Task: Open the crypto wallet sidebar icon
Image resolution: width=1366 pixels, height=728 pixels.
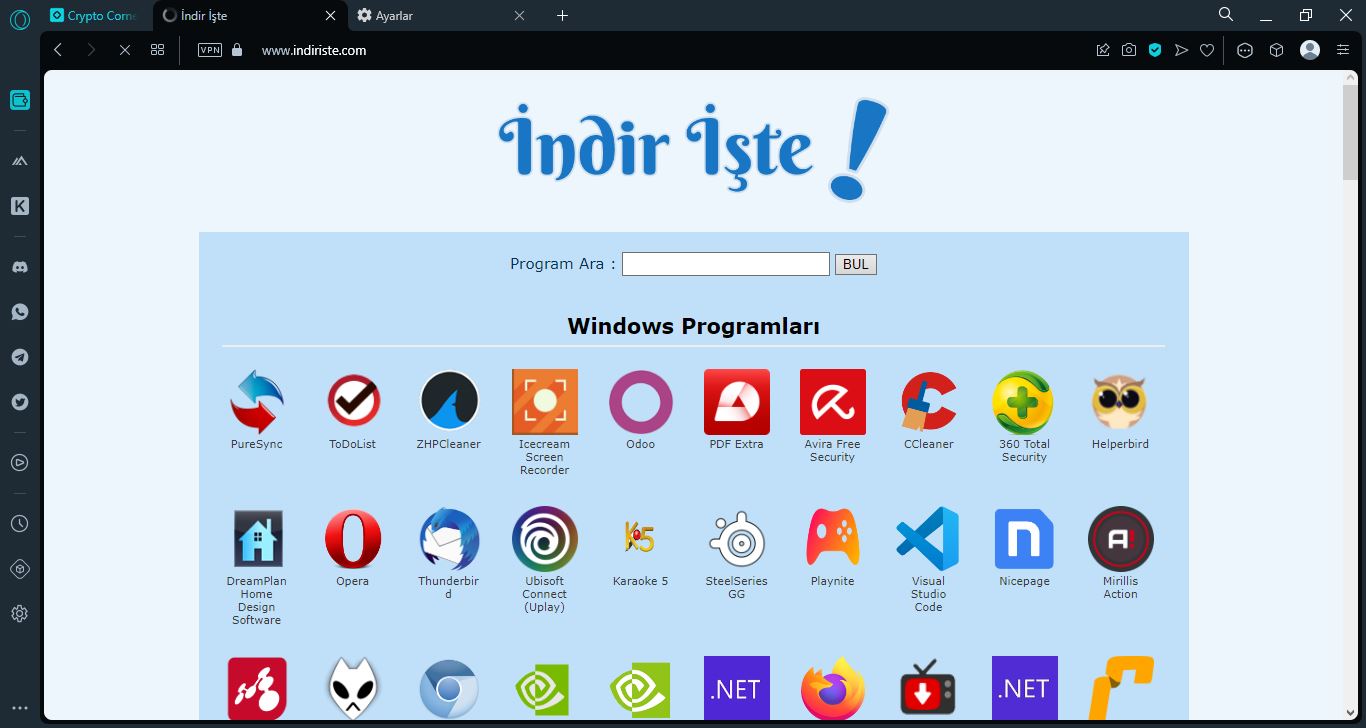Action: point(19,100)
